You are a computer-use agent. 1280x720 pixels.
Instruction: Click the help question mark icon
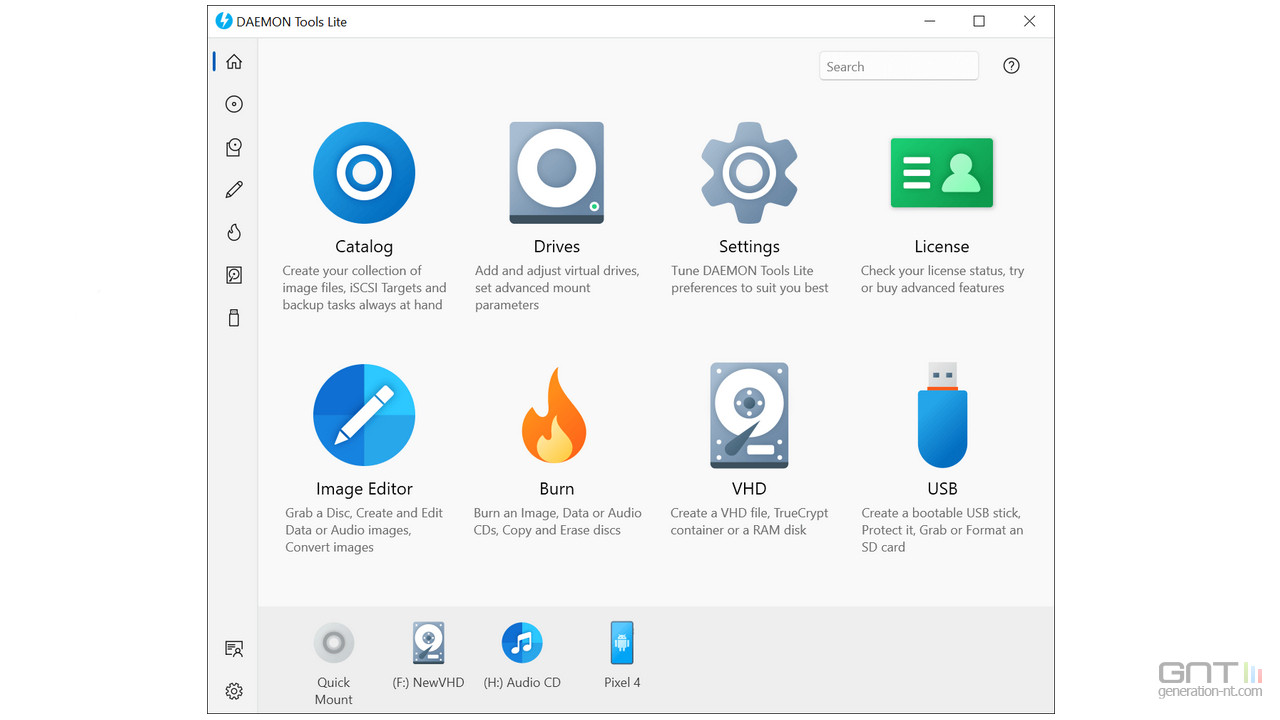click(x=1011, y=66)
